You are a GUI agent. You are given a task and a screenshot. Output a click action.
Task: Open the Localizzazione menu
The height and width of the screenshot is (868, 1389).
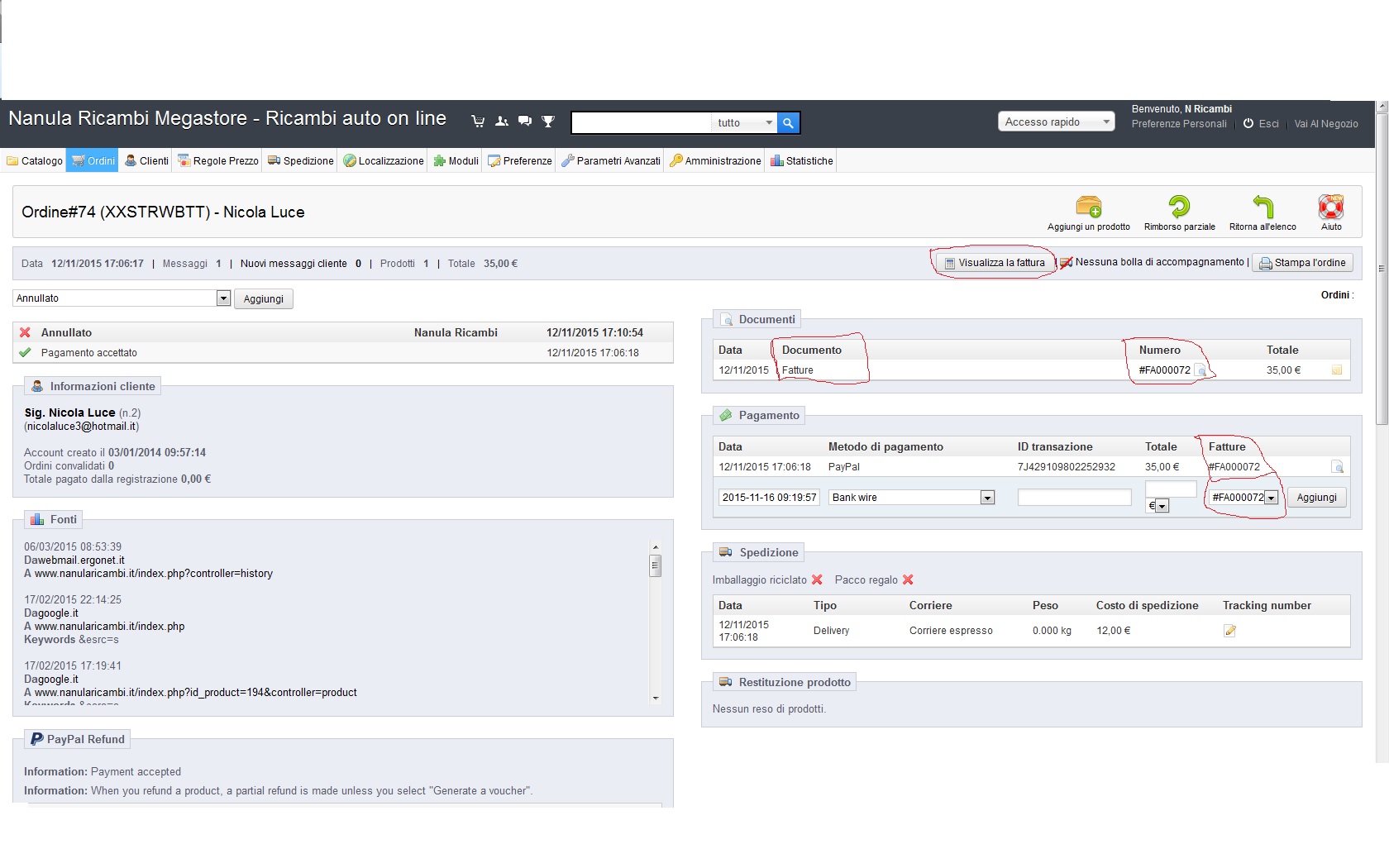coord(384,160)
